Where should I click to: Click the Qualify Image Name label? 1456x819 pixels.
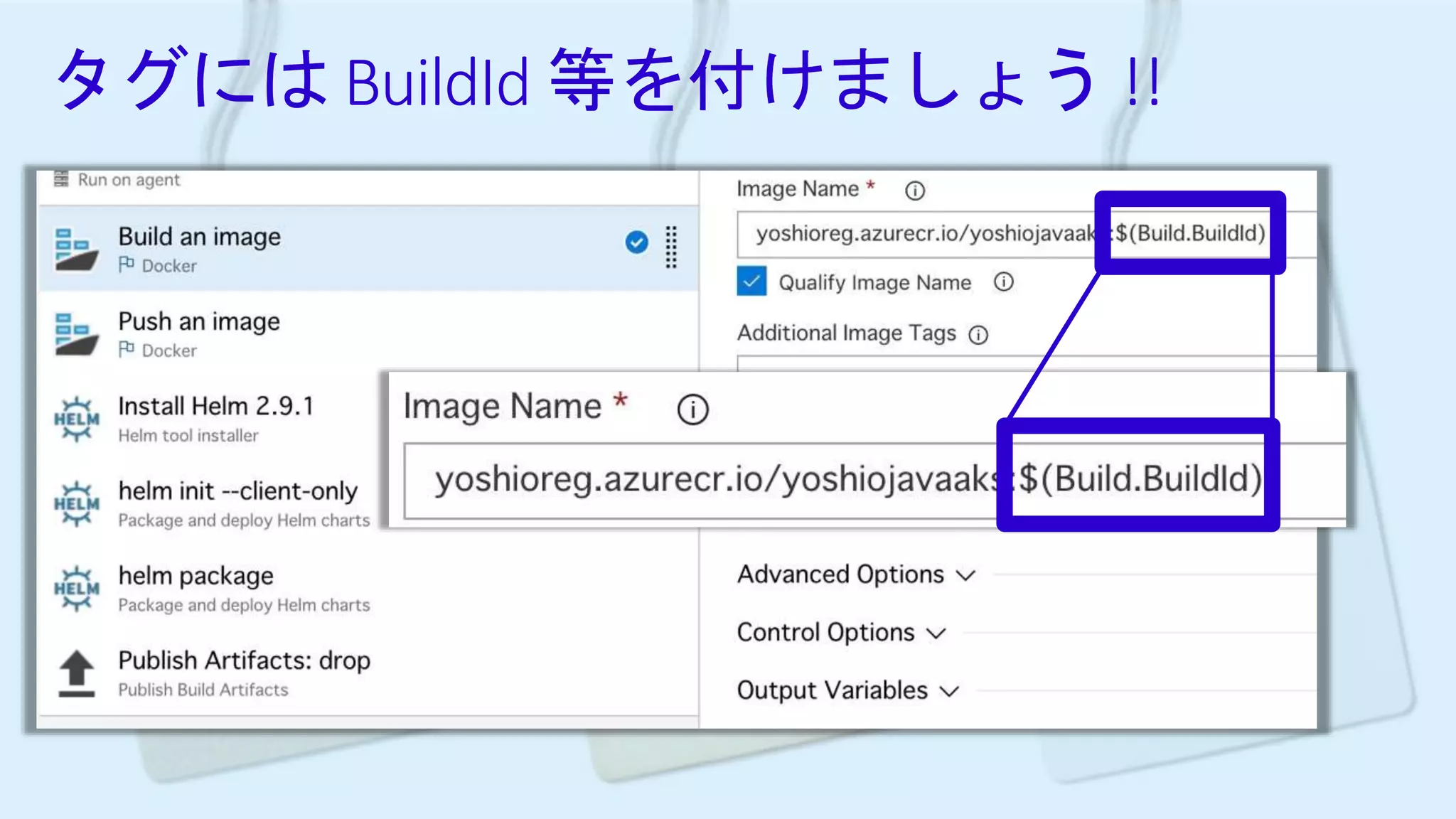(874, 282)
